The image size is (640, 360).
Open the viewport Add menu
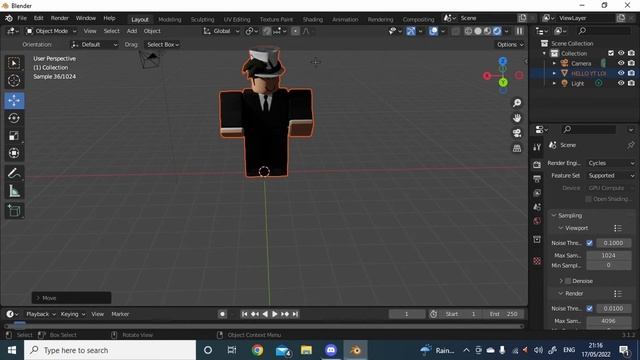click(132, 31)
